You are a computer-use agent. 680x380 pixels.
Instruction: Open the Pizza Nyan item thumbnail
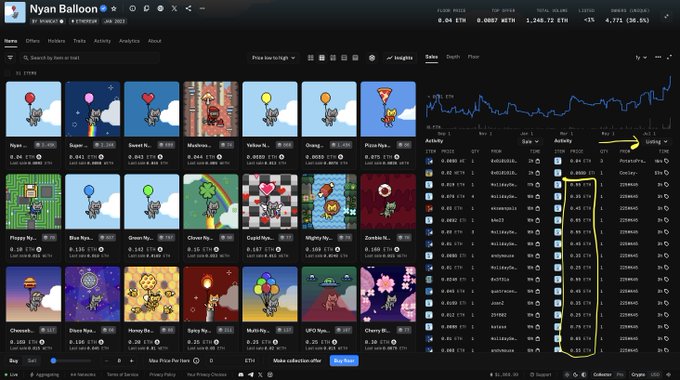click(x=388, y=109)
